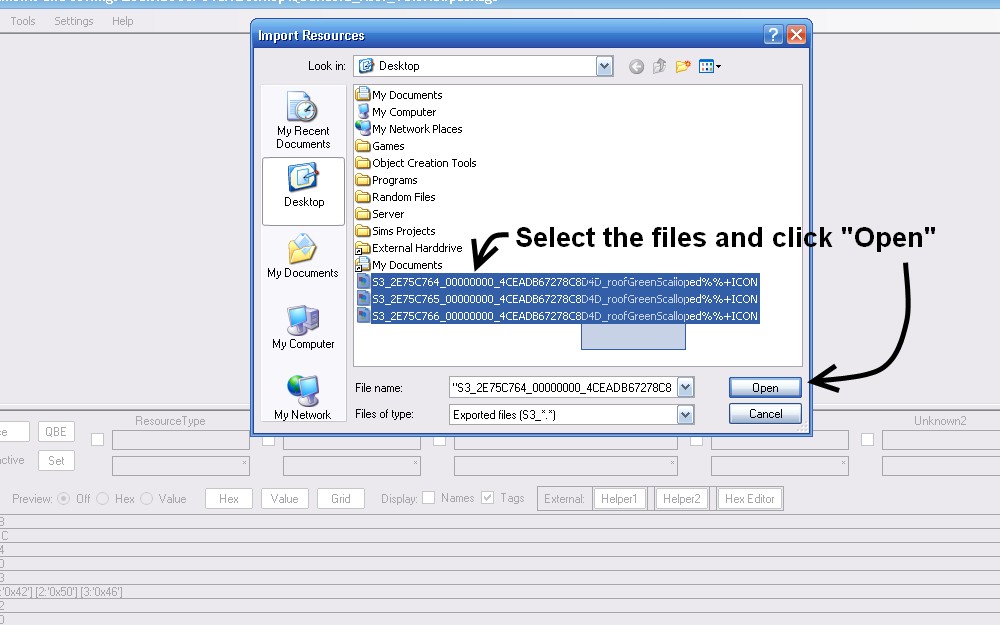Select the Hex preview radio button

pyautogui.click(x=103, y=498)
